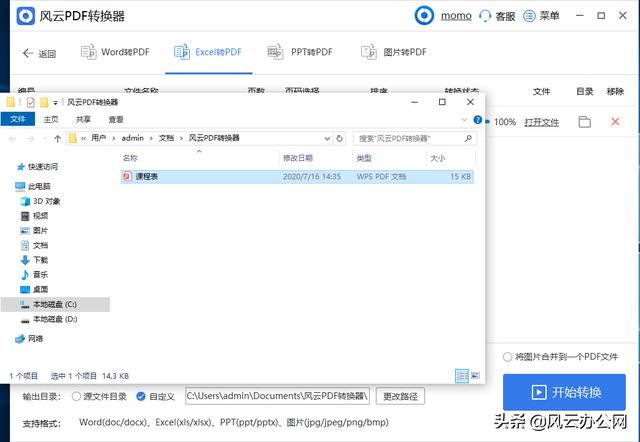
Task: Open the 主页 ribbon tab in Explorer
Action: coord(51,120)
